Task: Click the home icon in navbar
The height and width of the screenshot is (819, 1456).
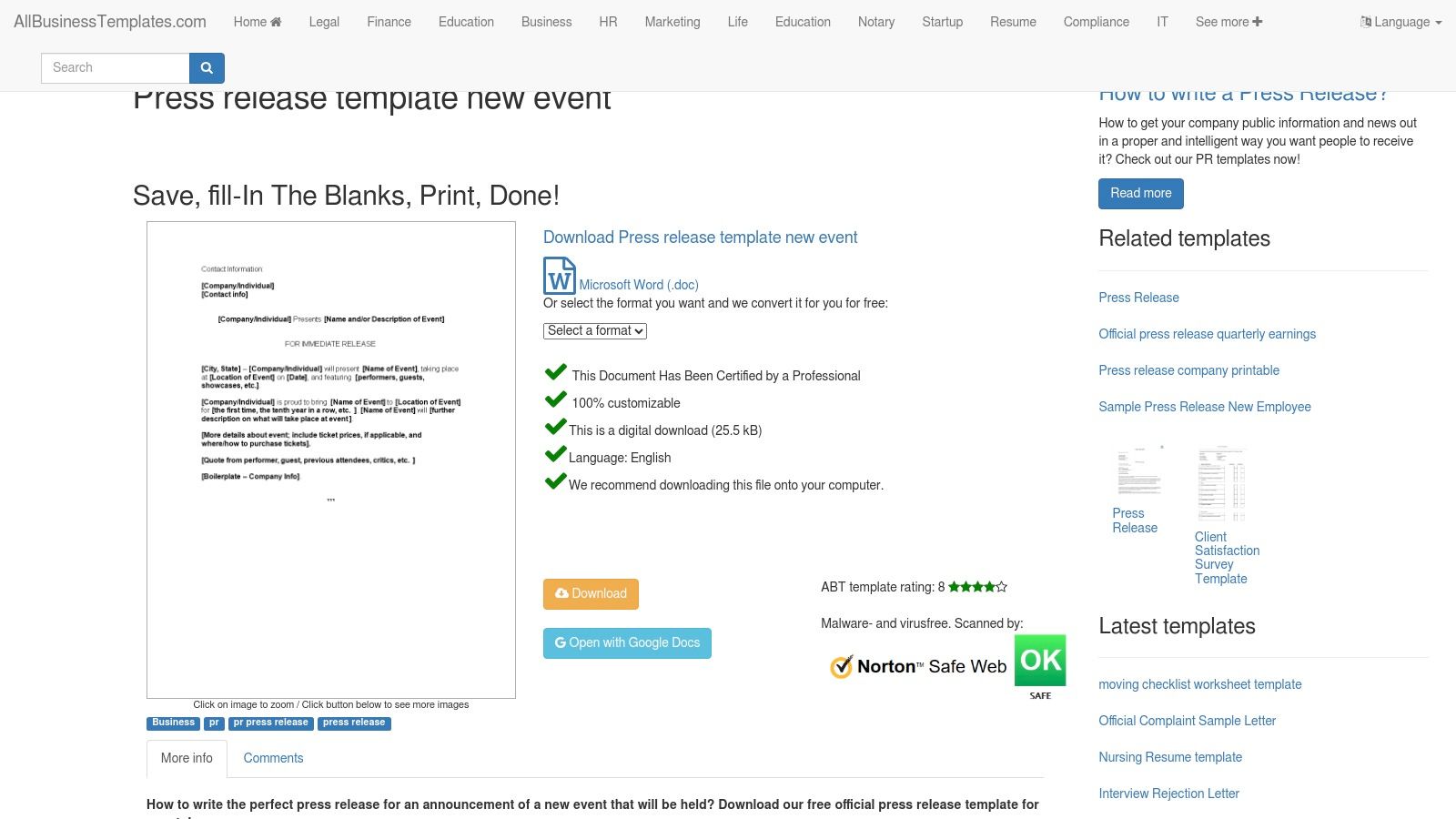Action: click(x=276, y=22)
